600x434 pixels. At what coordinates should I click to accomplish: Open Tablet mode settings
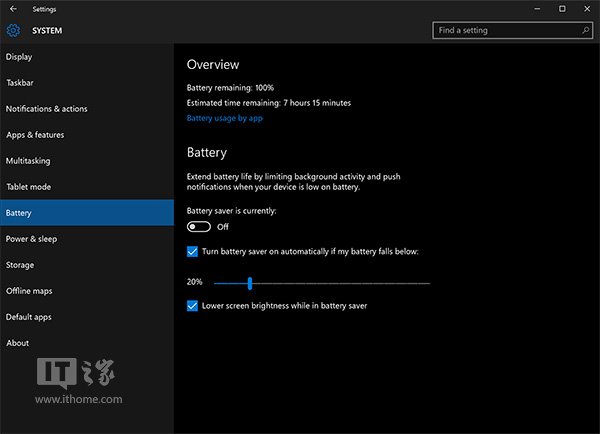click(x=28, y=187)
